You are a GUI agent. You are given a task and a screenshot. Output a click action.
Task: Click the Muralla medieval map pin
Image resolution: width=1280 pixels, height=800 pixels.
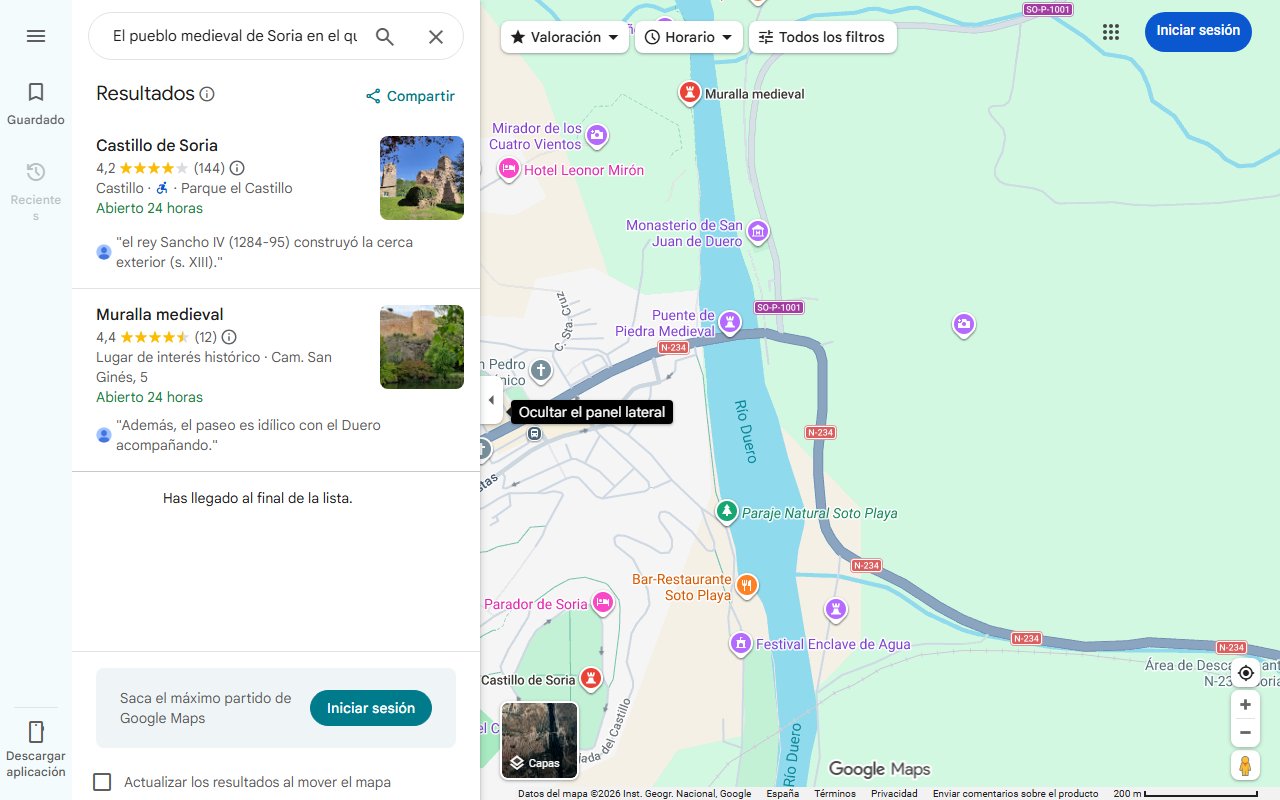tap(689, 93)
